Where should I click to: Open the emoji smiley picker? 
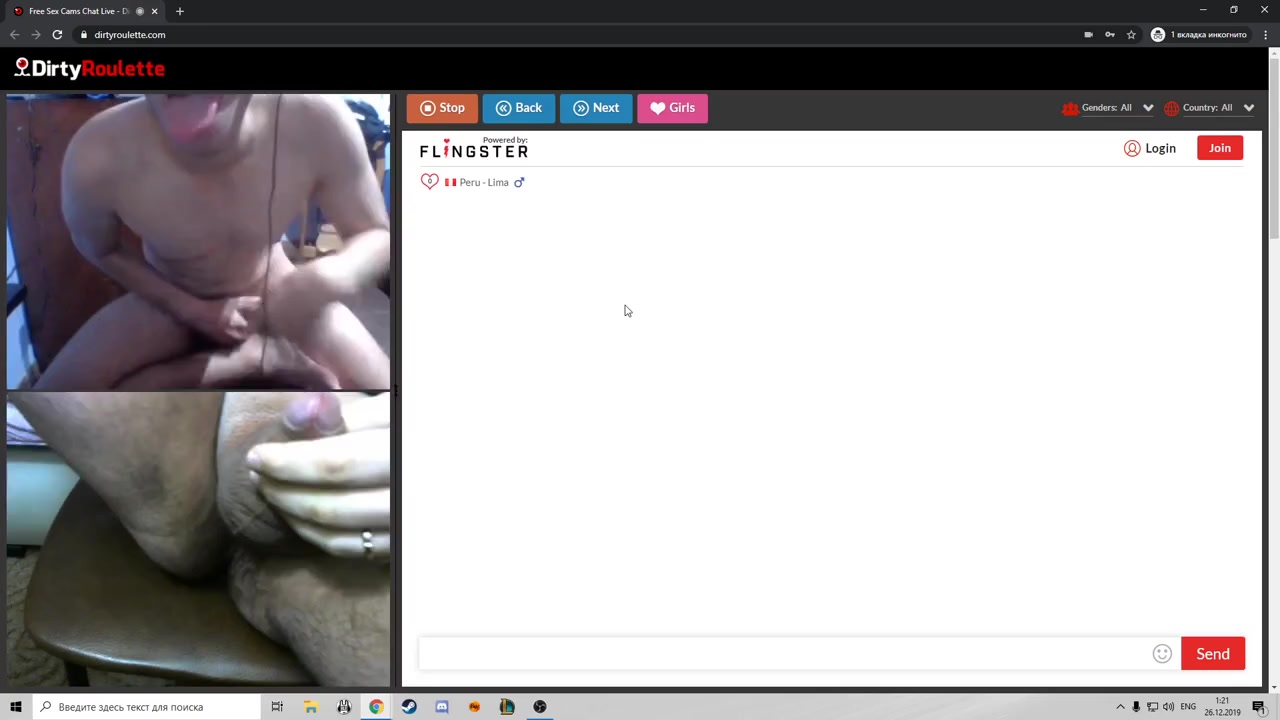pos(1162,654)
